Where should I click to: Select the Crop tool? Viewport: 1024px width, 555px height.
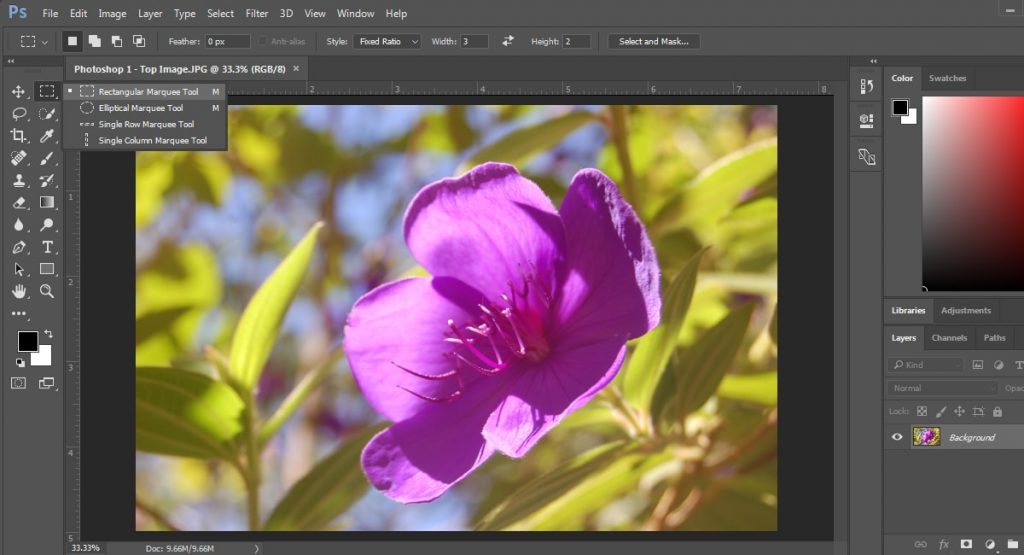19,136
